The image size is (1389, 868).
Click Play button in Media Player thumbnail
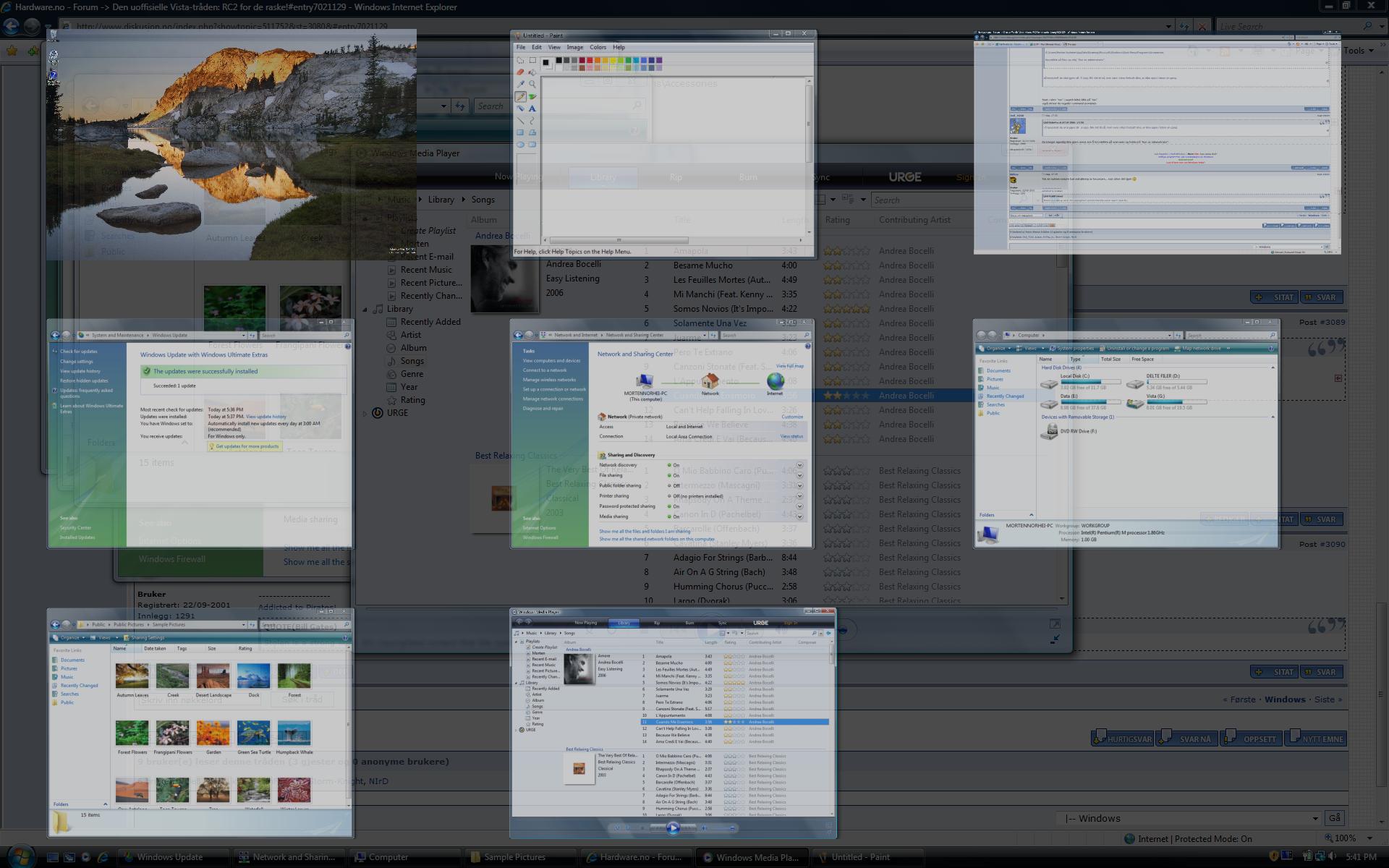point(673,827)
